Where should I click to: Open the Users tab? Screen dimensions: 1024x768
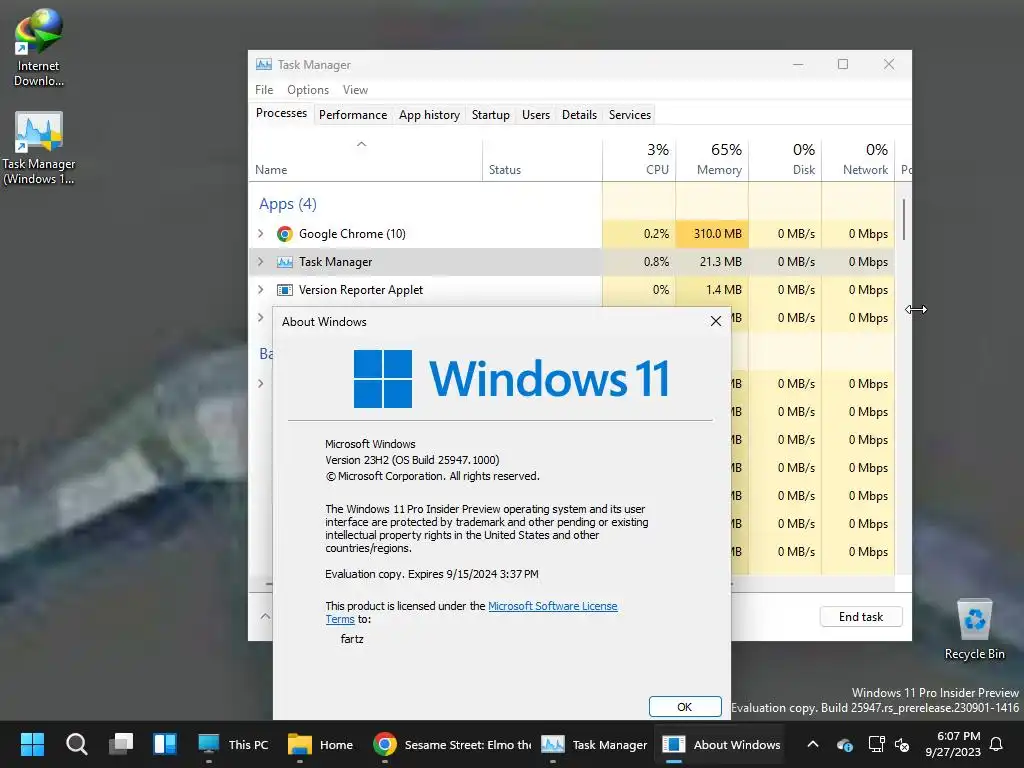coord(536,115)
